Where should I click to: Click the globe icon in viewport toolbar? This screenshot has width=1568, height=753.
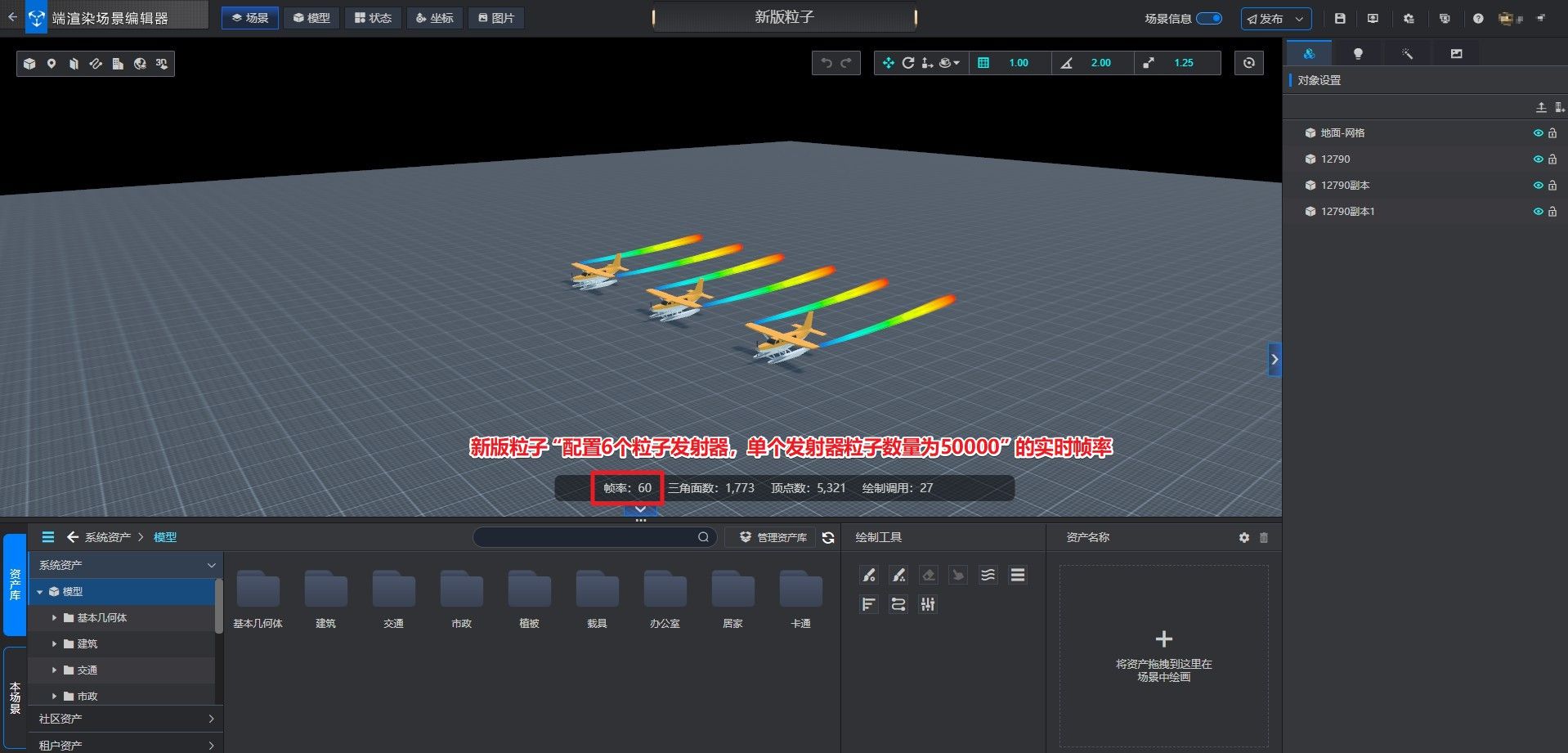point(140,64)
